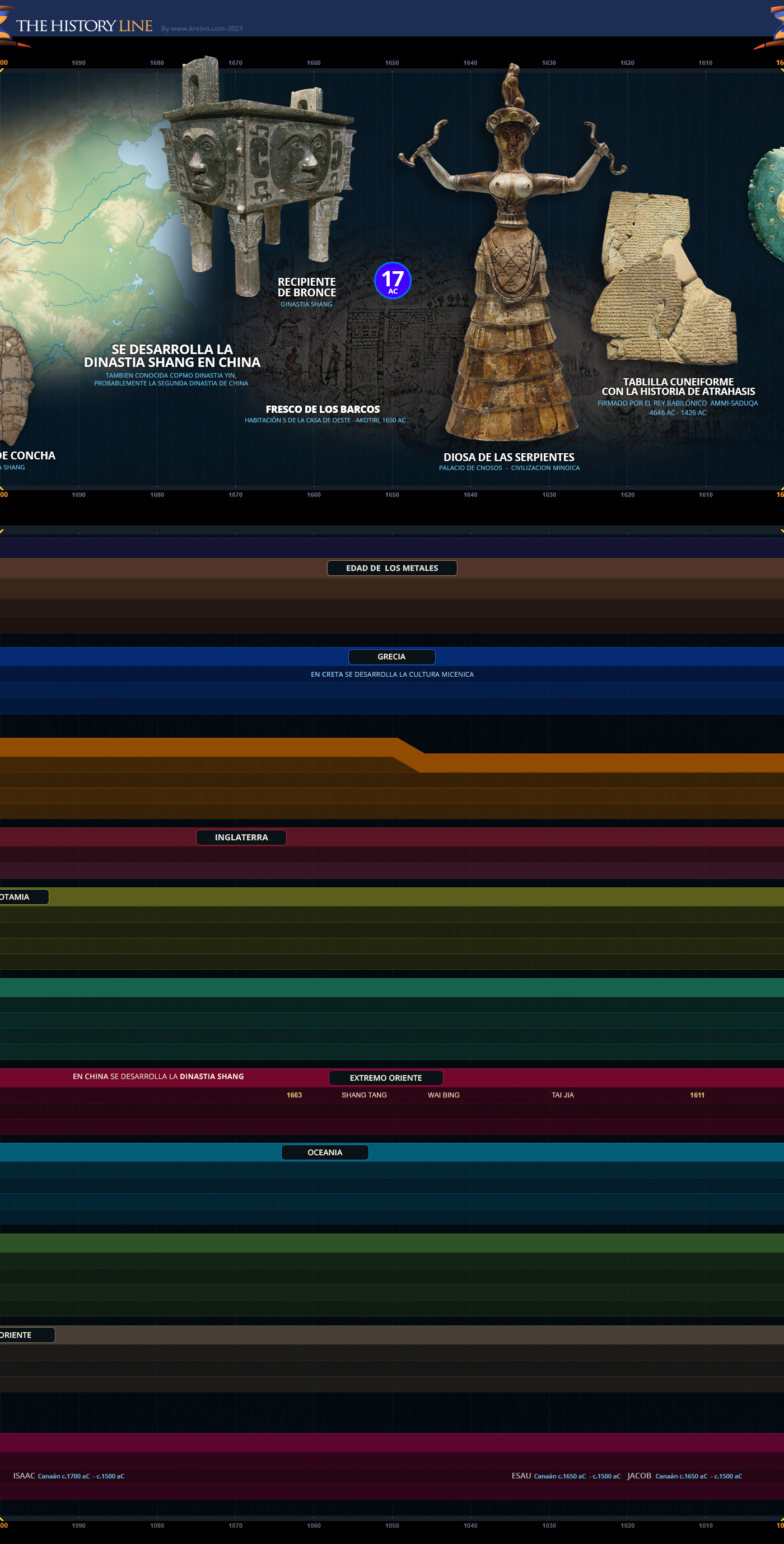
Task: Click the 'Habitación 5 de la Casa de Oeste' caption
Action: point(325,420)
